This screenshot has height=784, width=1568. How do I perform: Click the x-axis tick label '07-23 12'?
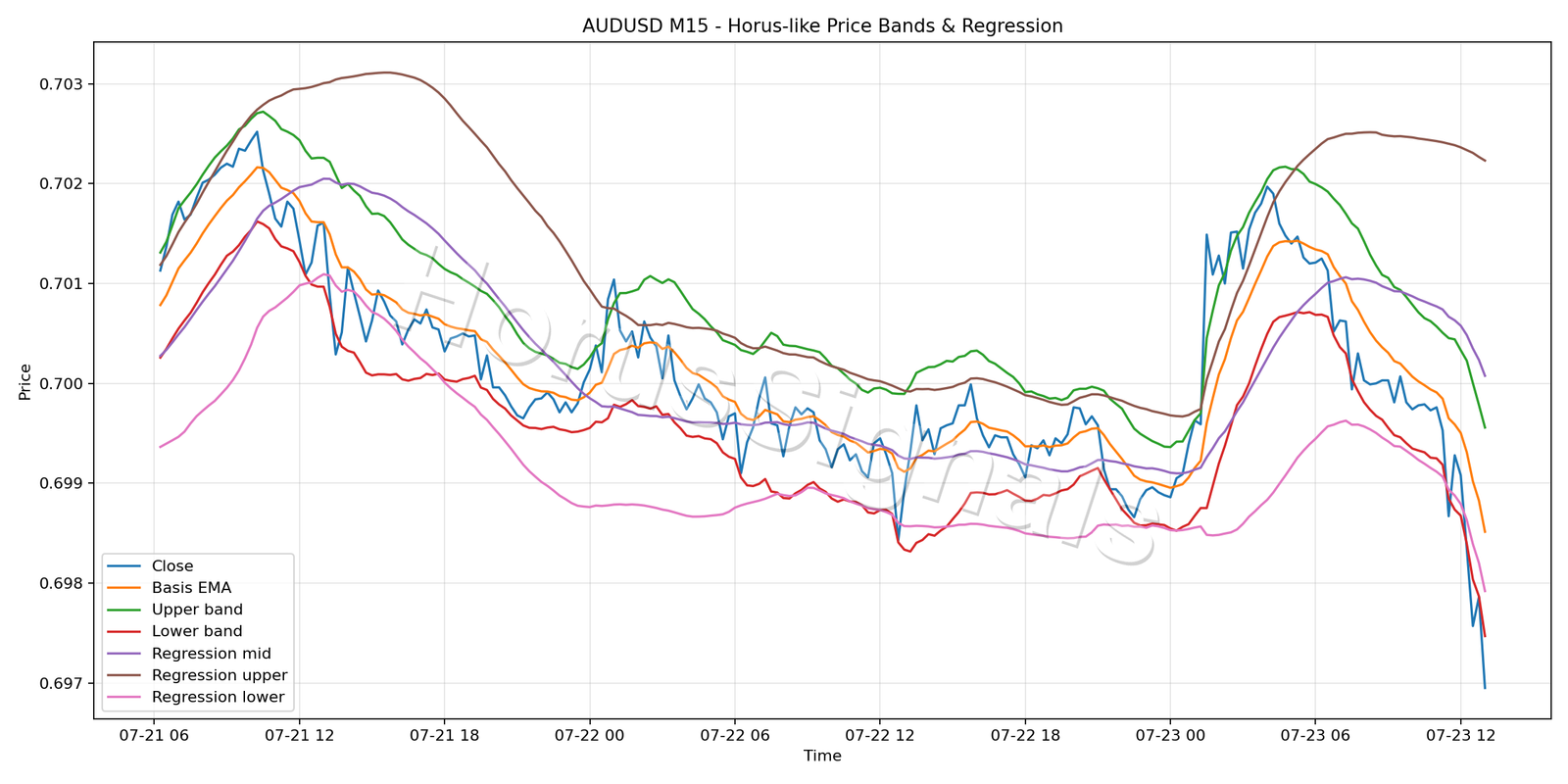[1460, 735]
